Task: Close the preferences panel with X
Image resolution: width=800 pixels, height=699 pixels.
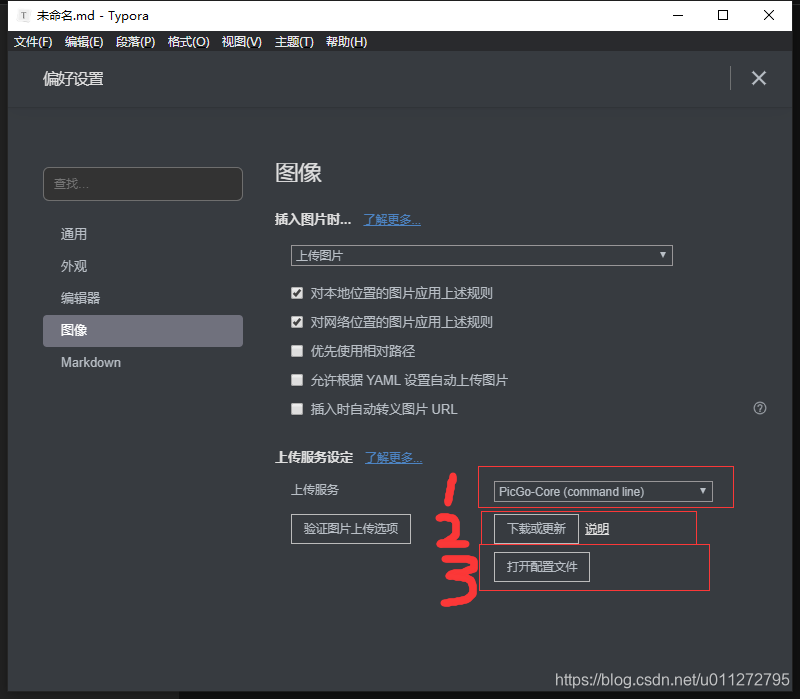Action: [x=759, y=78]
